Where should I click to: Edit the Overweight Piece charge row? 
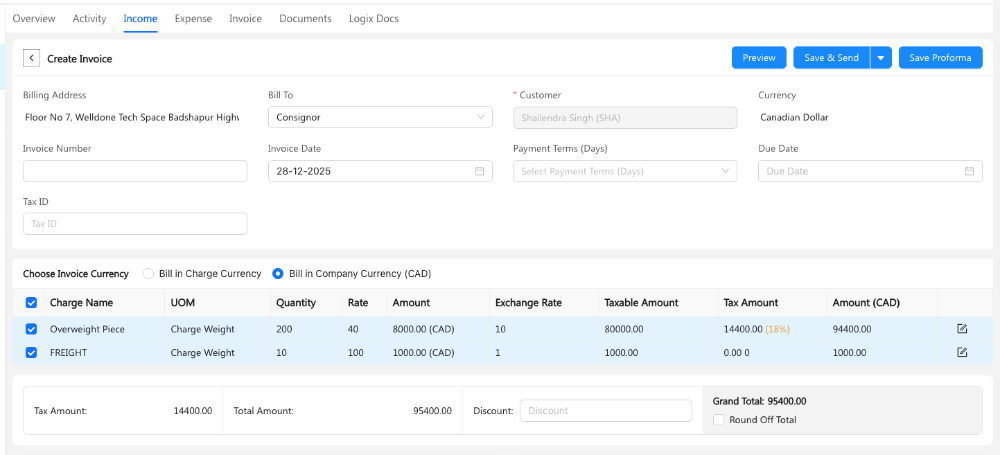[962, 329]
